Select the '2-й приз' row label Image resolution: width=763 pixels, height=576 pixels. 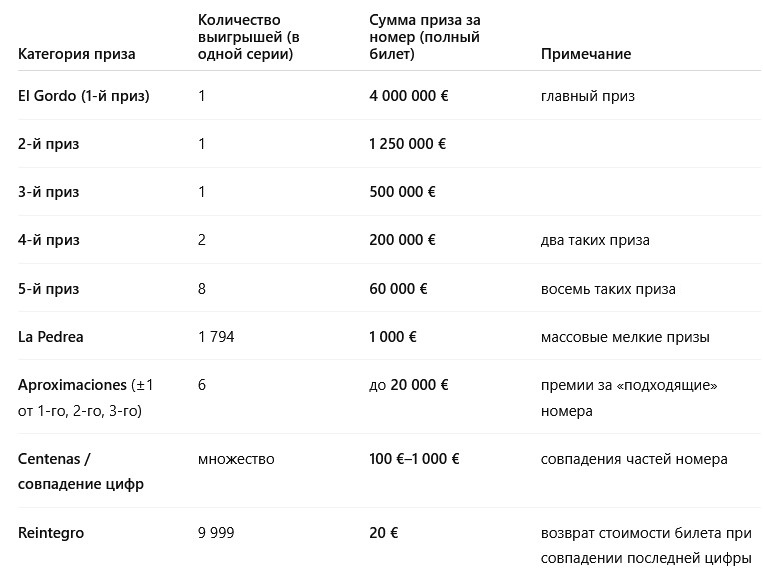pos(48,144)
